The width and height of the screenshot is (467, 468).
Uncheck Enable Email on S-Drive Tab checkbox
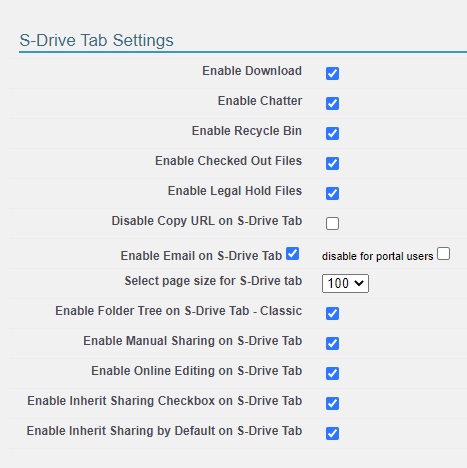pyautogui.click(x=292, y=254)
